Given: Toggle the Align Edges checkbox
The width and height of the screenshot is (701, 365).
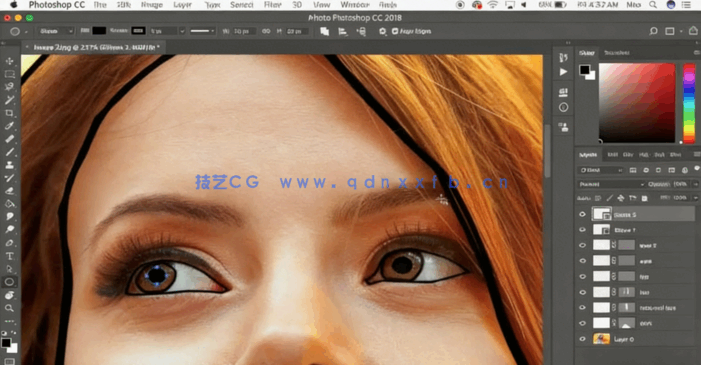Looking at the screenshot, I should click(395, 31).
